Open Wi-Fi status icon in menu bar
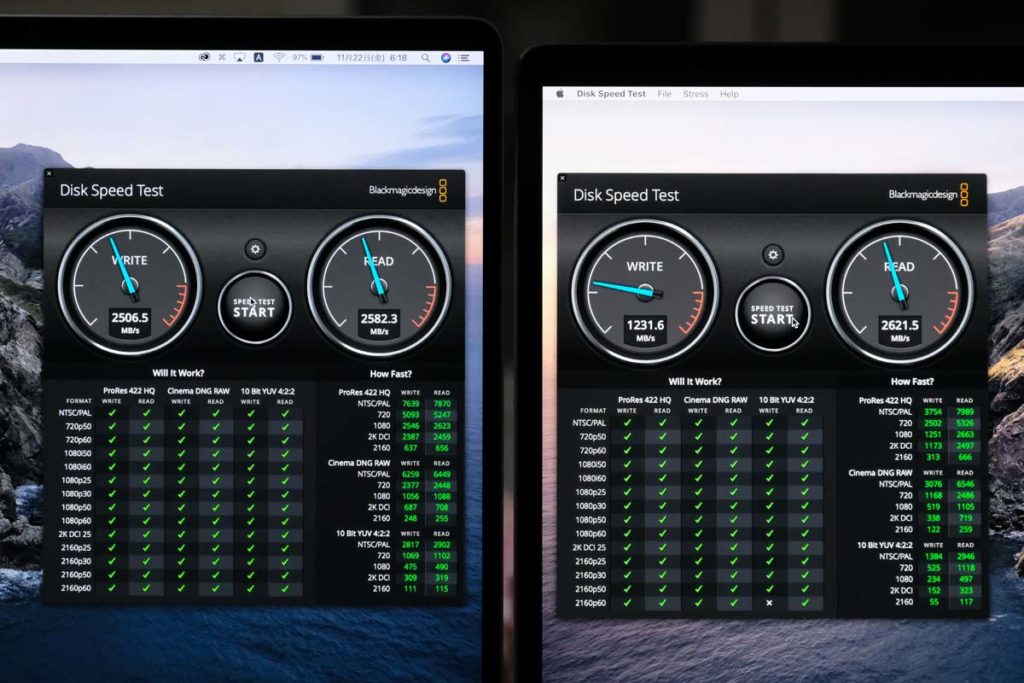 click(279, 57)
